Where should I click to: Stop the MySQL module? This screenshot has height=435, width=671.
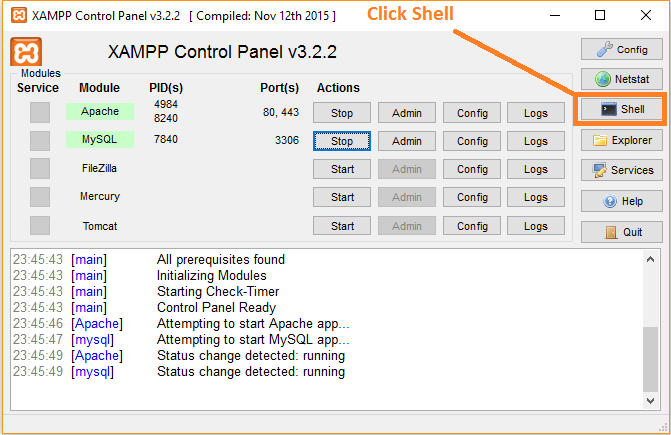coord(342,141)
